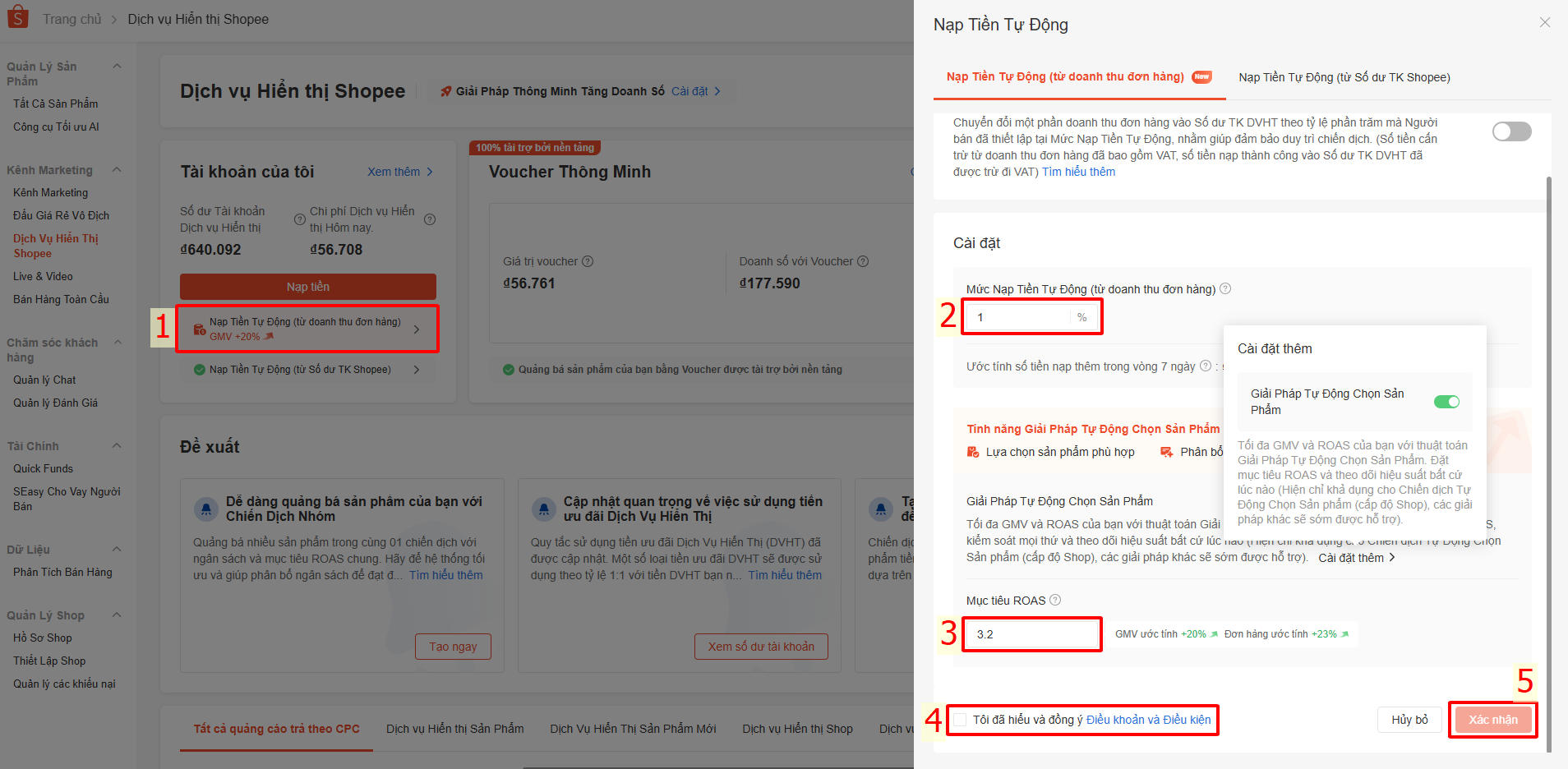Collapse Chăm sóc khách hàng sidebar section
Viewport: 1568px width, 769px height.
click(117, 343)
